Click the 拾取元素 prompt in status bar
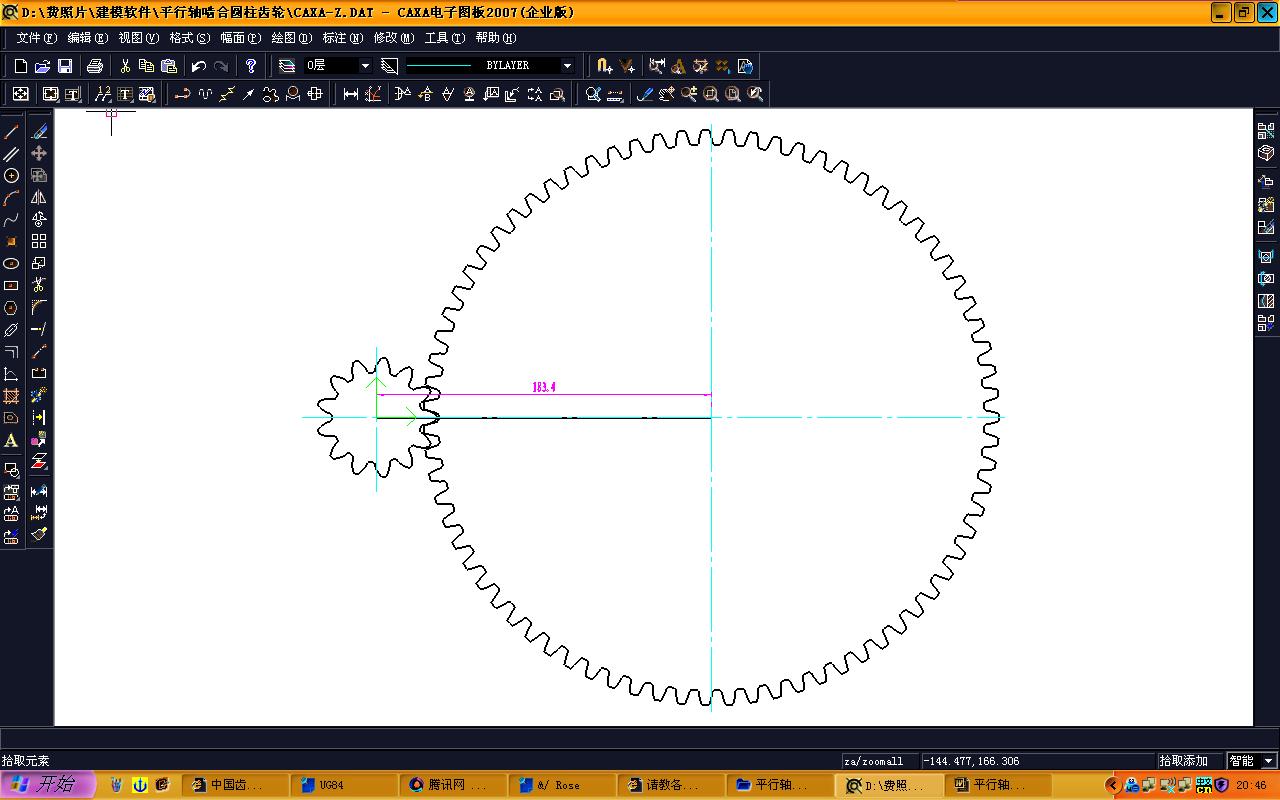This screenshot has height=800, width=1280. point(26,761)
